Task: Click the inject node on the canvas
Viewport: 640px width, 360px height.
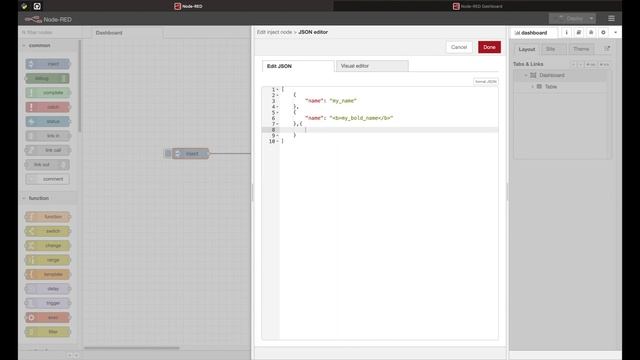Action: (x=191, y=154)
